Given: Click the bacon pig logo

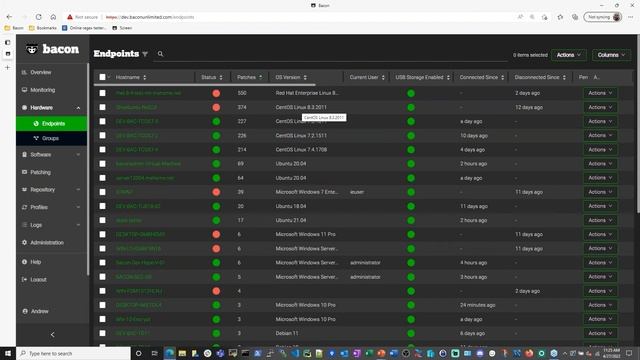Looking at the screenshot, I should pyautogui.click(x=32, y=49).
